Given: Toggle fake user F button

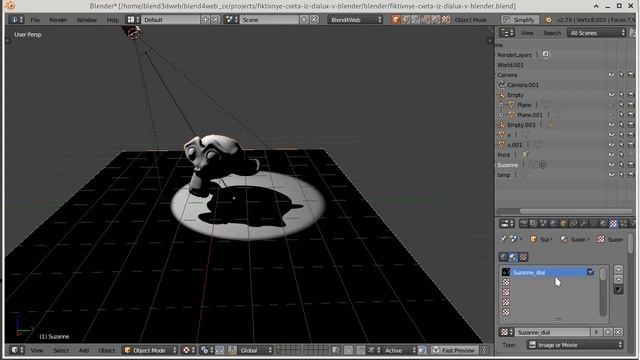Looking at the screenshot, I should (x=596, y=332).
